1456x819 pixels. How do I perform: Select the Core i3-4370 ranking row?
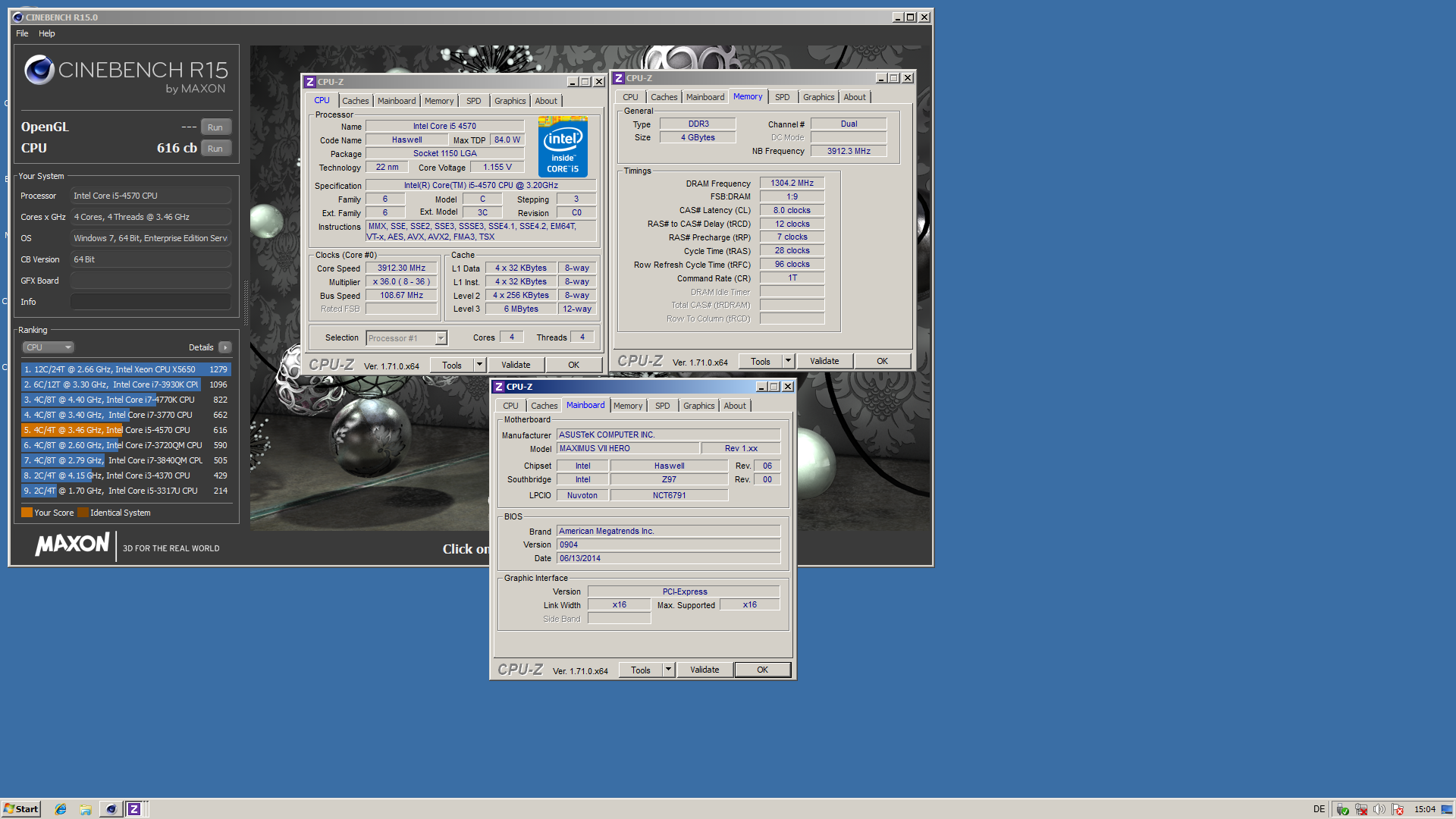(126, 475)
